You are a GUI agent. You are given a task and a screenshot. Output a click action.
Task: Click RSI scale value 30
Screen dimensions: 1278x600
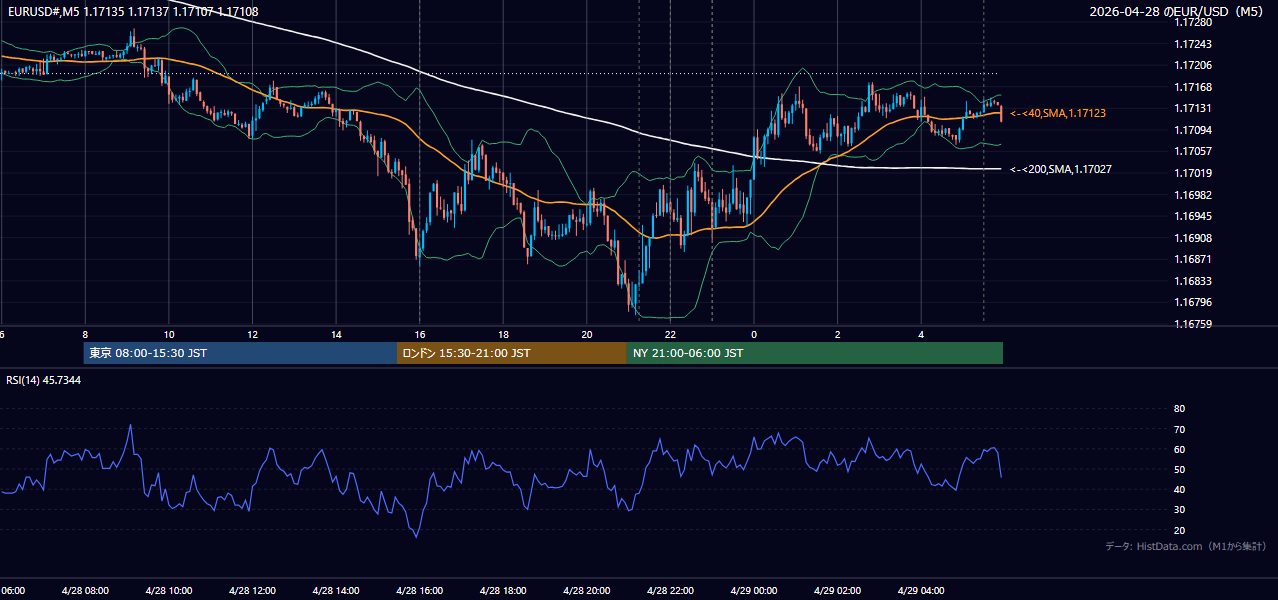point(1179,509)
